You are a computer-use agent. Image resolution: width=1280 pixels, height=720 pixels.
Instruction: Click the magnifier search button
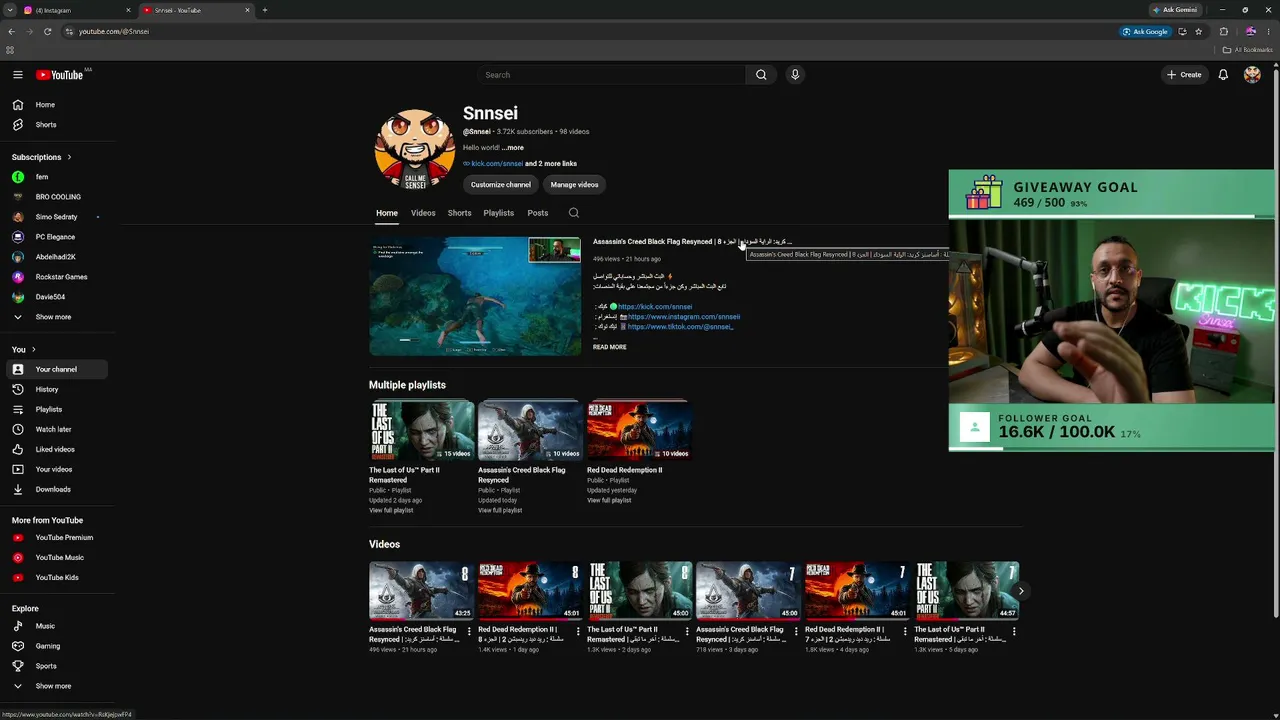click(761, 75)
